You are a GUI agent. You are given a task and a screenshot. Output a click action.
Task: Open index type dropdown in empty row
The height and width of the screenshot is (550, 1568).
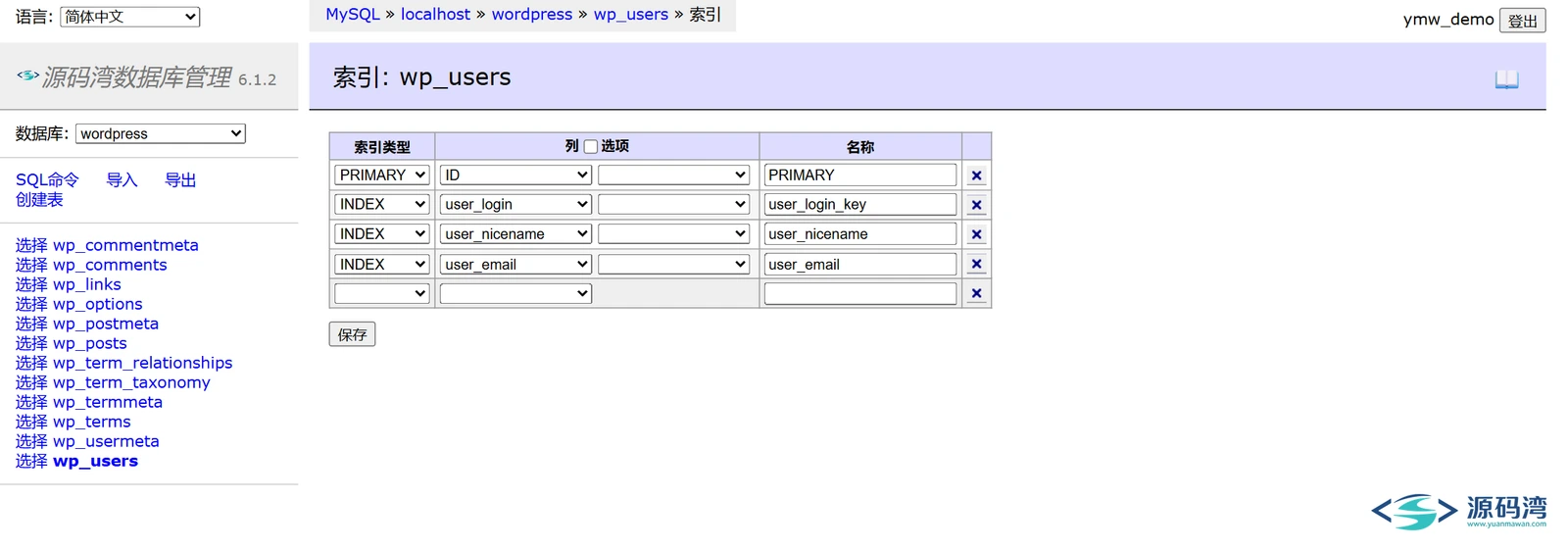tap(382, 293)
